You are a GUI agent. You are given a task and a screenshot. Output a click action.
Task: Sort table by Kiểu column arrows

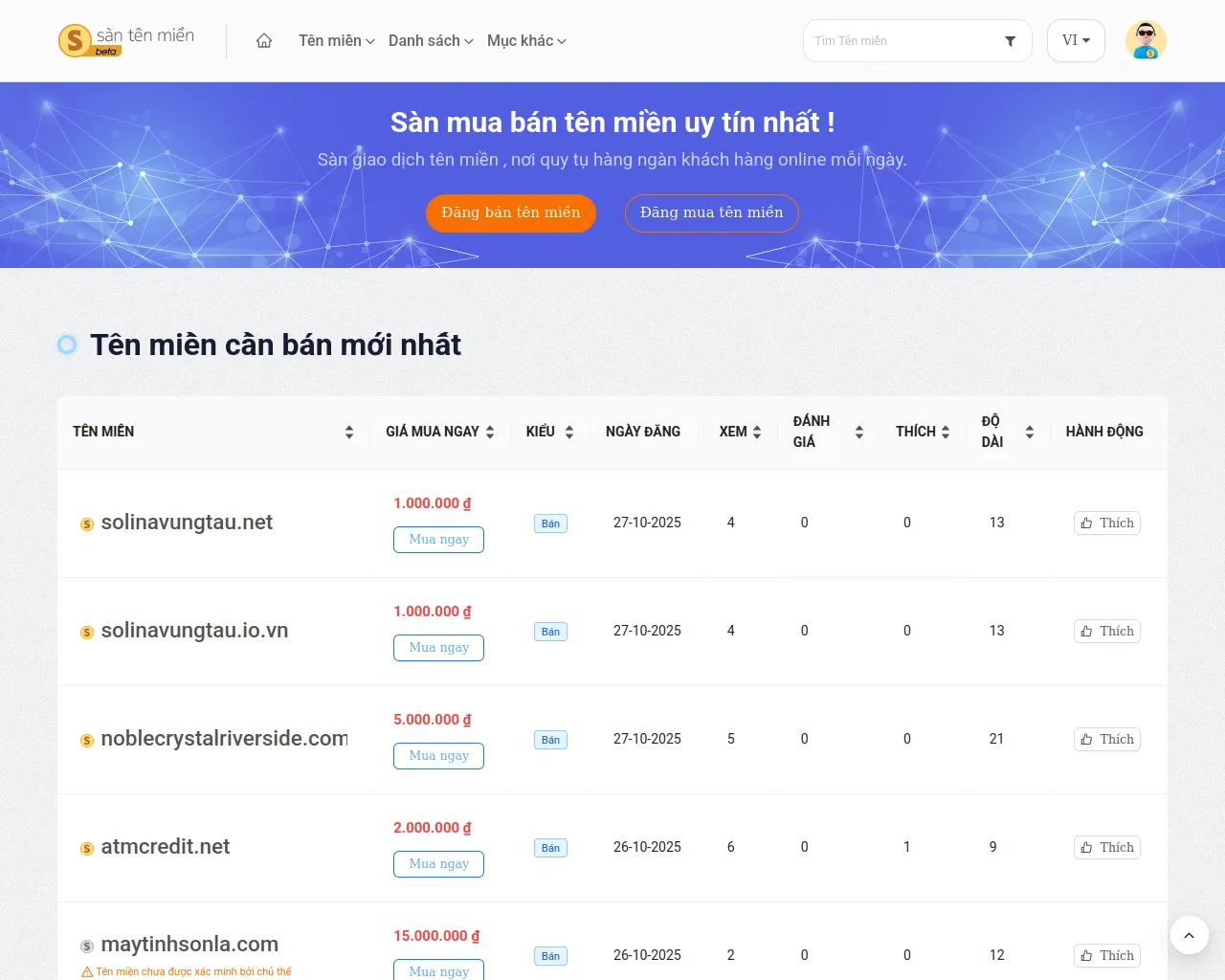pos(569,432)
